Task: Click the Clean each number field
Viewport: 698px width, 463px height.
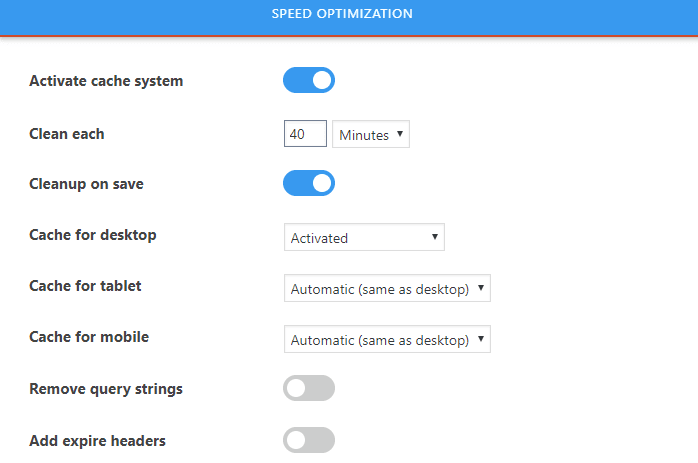Action: pos(305,134)
